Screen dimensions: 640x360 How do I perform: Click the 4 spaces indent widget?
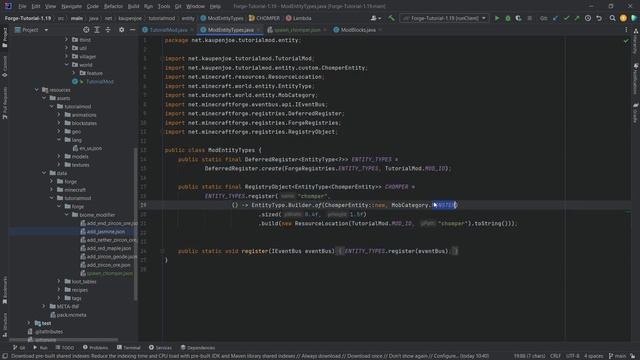coord(593,356)
